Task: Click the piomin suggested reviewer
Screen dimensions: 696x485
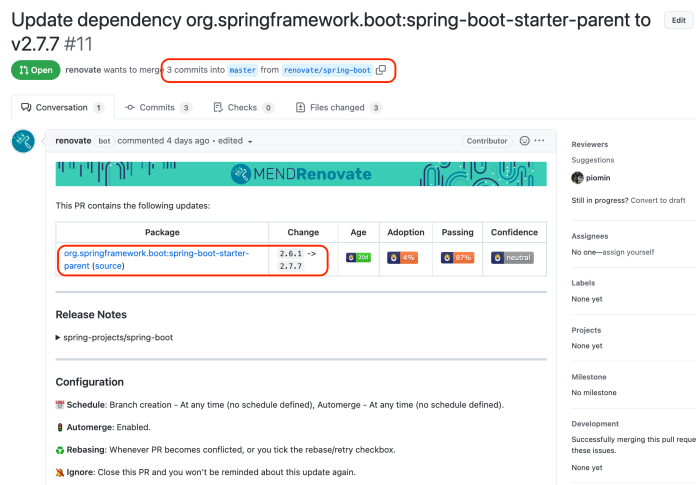Action: (597, 178)
